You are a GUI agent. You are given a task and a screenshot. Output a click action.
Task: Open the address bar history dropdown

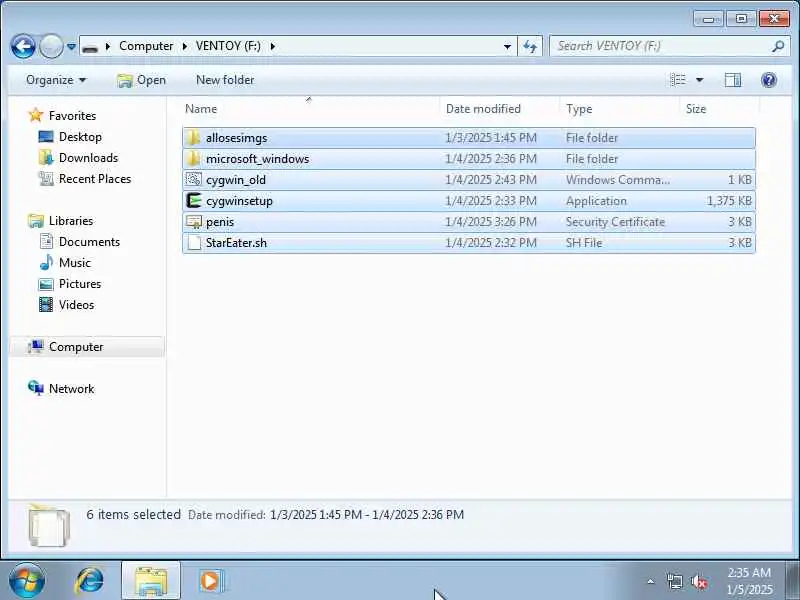coord(507,46)
